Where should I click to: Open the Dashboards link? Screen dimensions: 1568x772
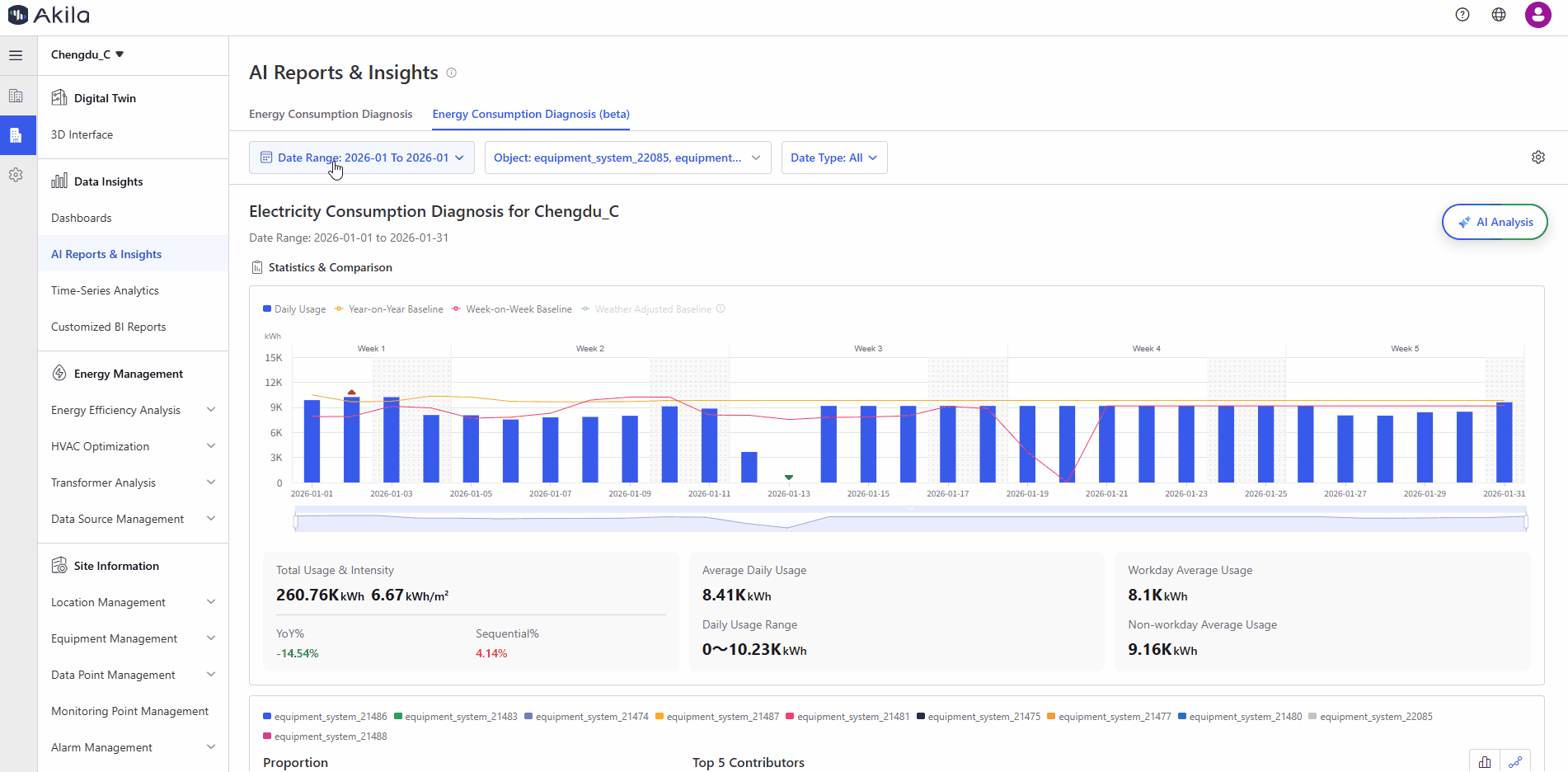81,218
